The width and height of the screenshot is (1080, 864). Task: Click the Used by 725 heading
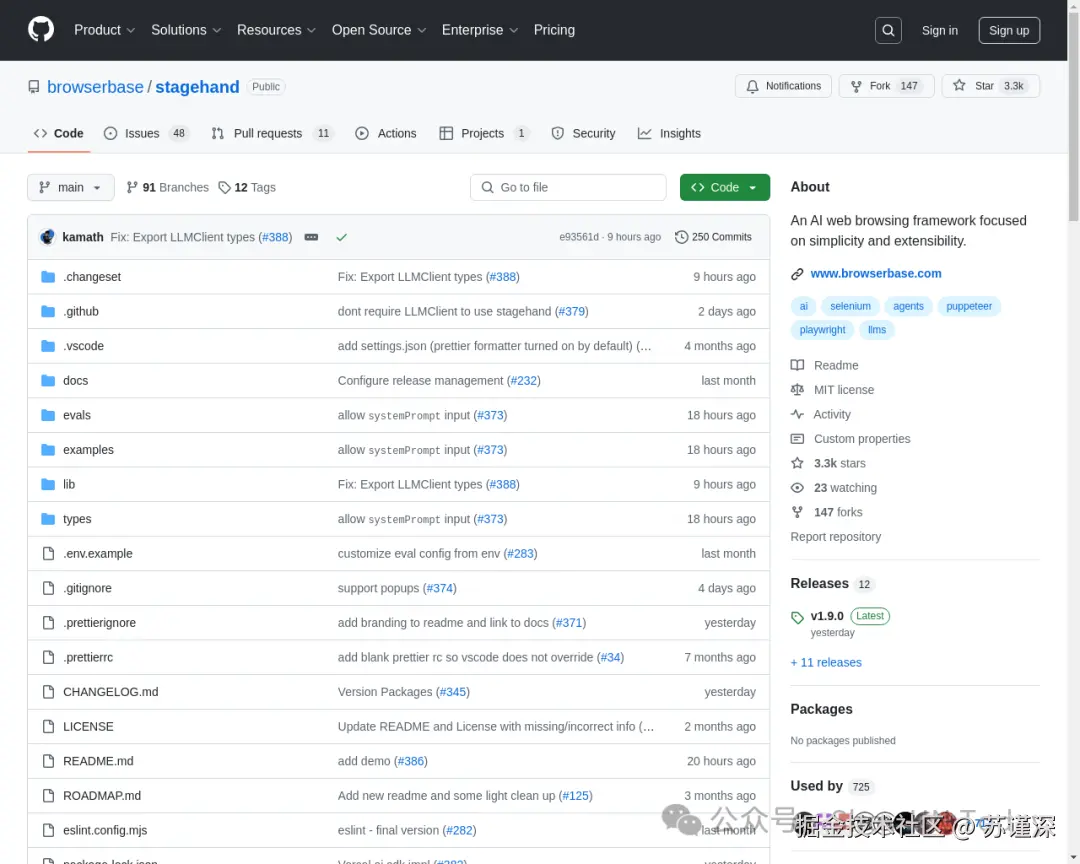point(831,786)
